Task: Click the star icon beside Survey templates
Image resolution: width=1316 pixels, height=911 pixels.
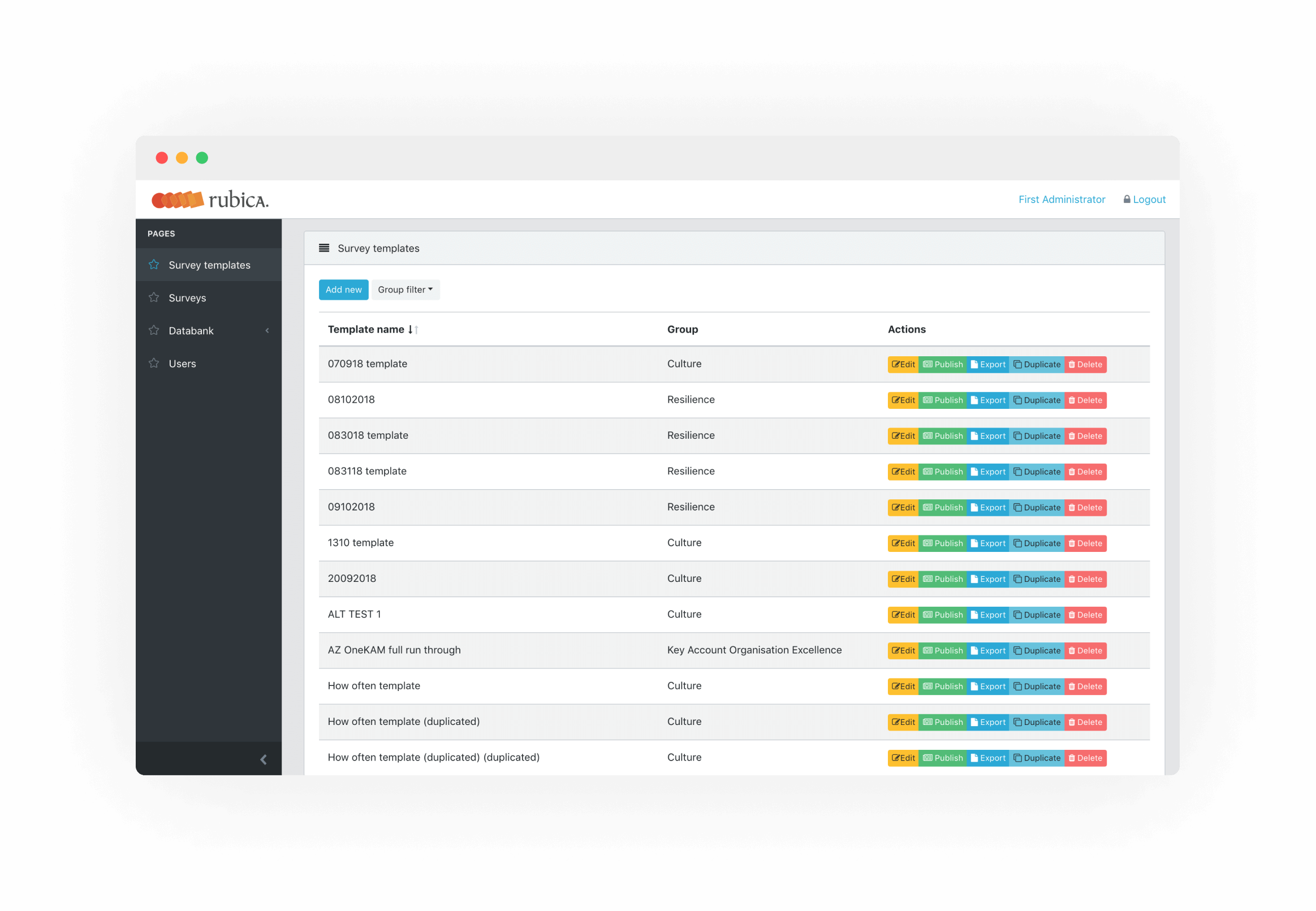Action: (154, 264)
